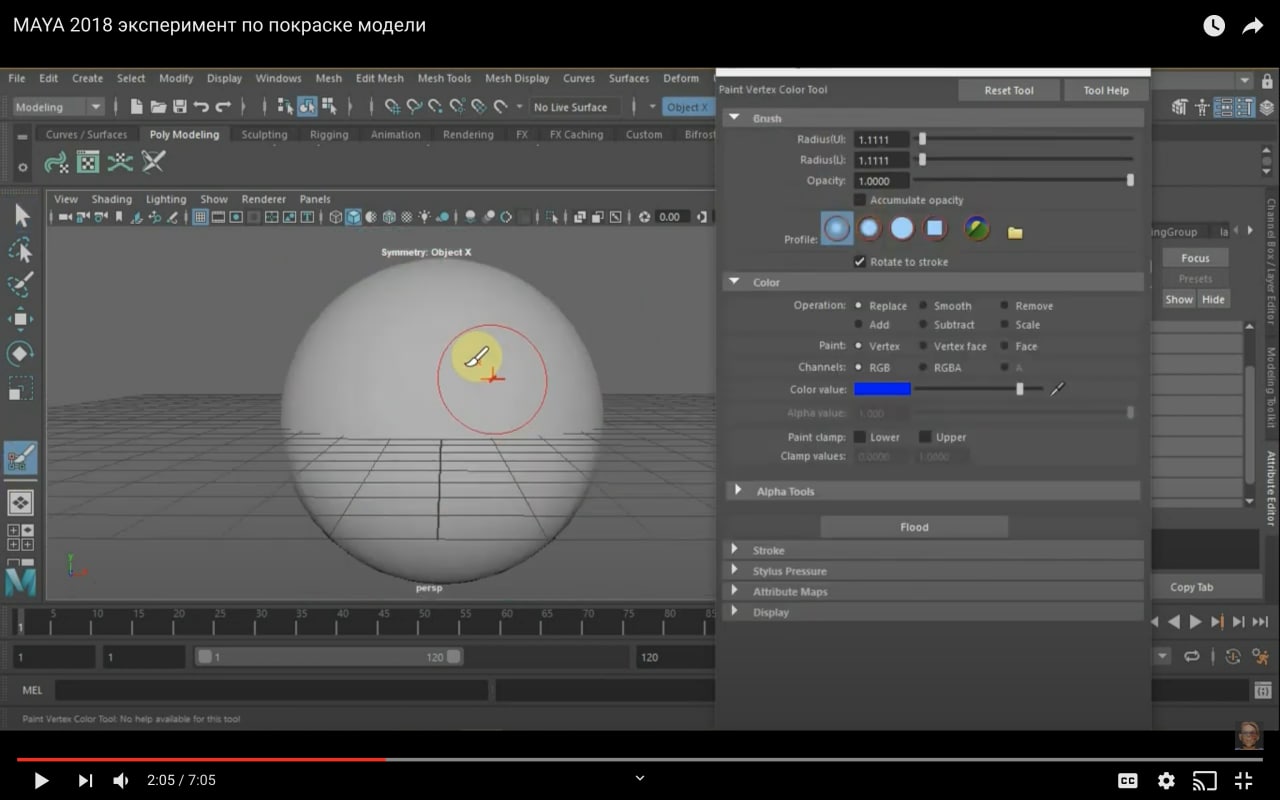Viewport: 1280px width, 800px height.
Task: Expand the Display section
Action: coord(735,611)
